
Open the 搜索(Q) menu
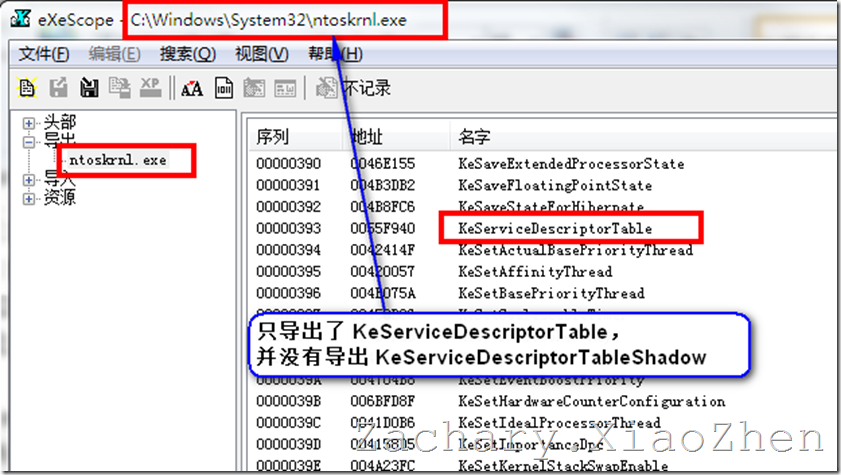[187, 54]
